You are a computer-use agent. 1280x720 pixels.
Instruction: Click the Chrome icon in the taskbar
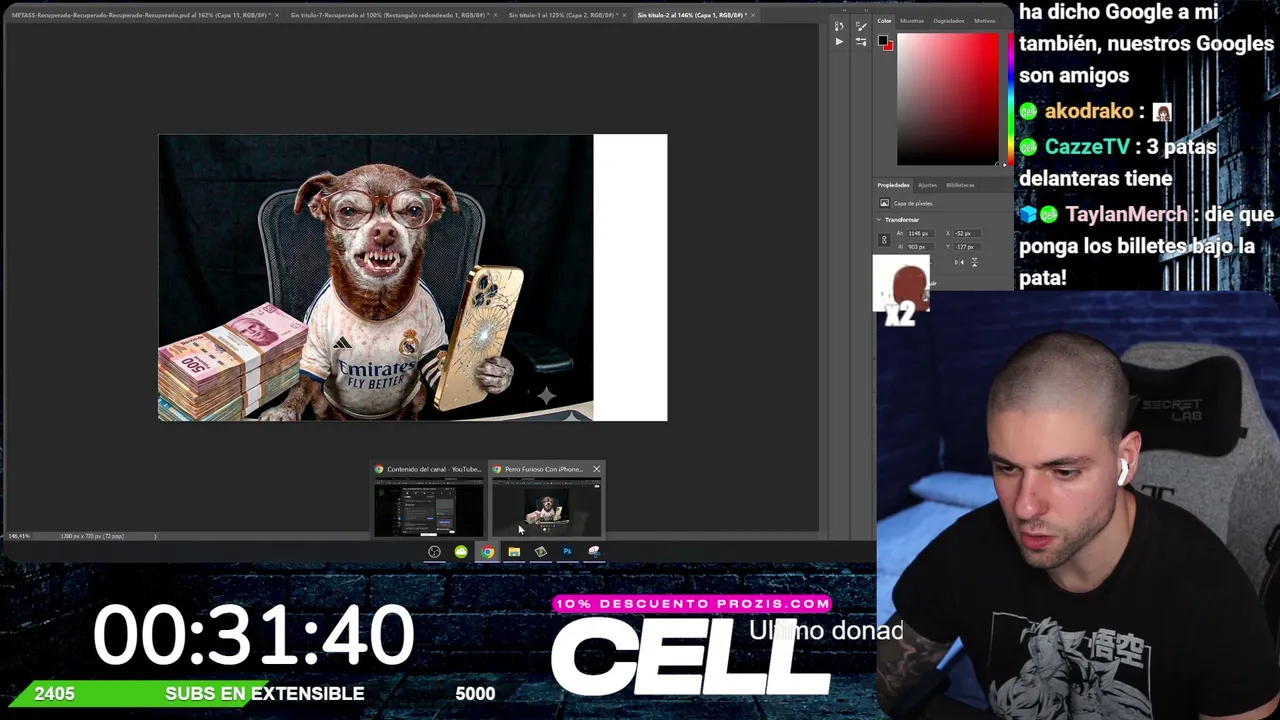pos(487,551)
